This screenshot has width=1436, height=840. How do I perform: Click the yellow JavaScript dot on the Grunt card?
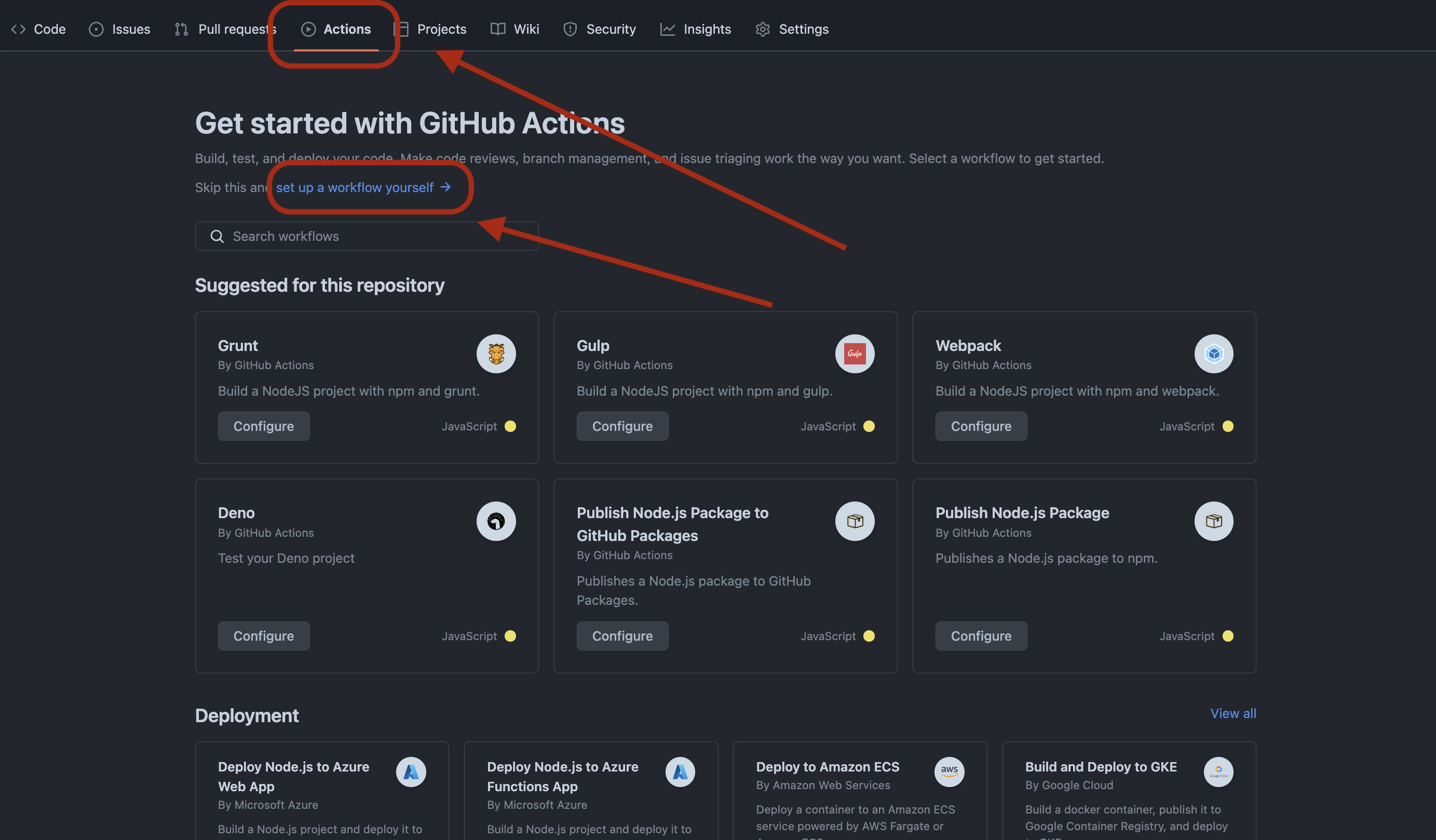pyautogui.click(x=510, y=426)
